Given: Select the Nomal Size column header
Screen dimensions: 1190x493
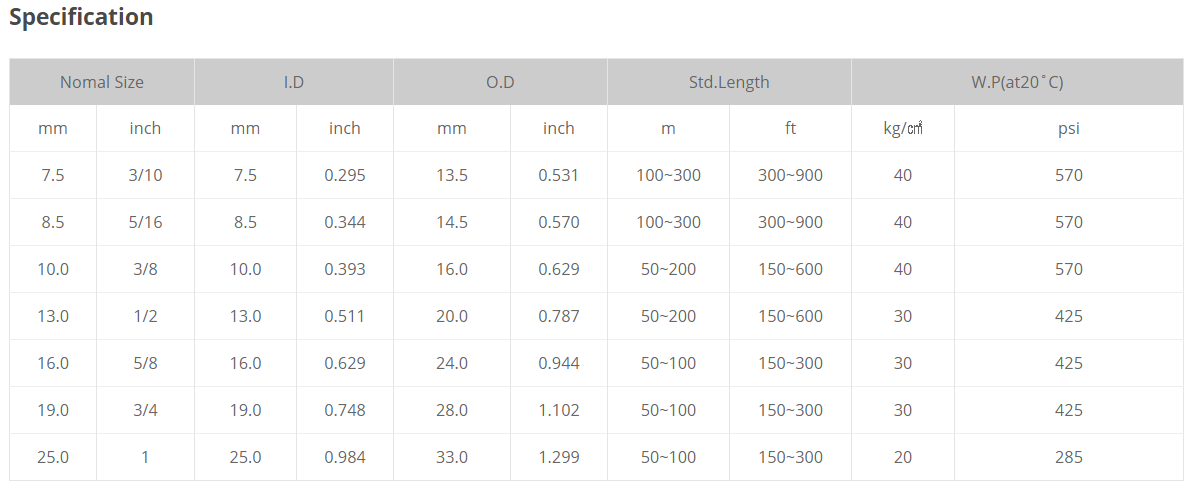Looking at the screenshot, I should click(102, 82).
